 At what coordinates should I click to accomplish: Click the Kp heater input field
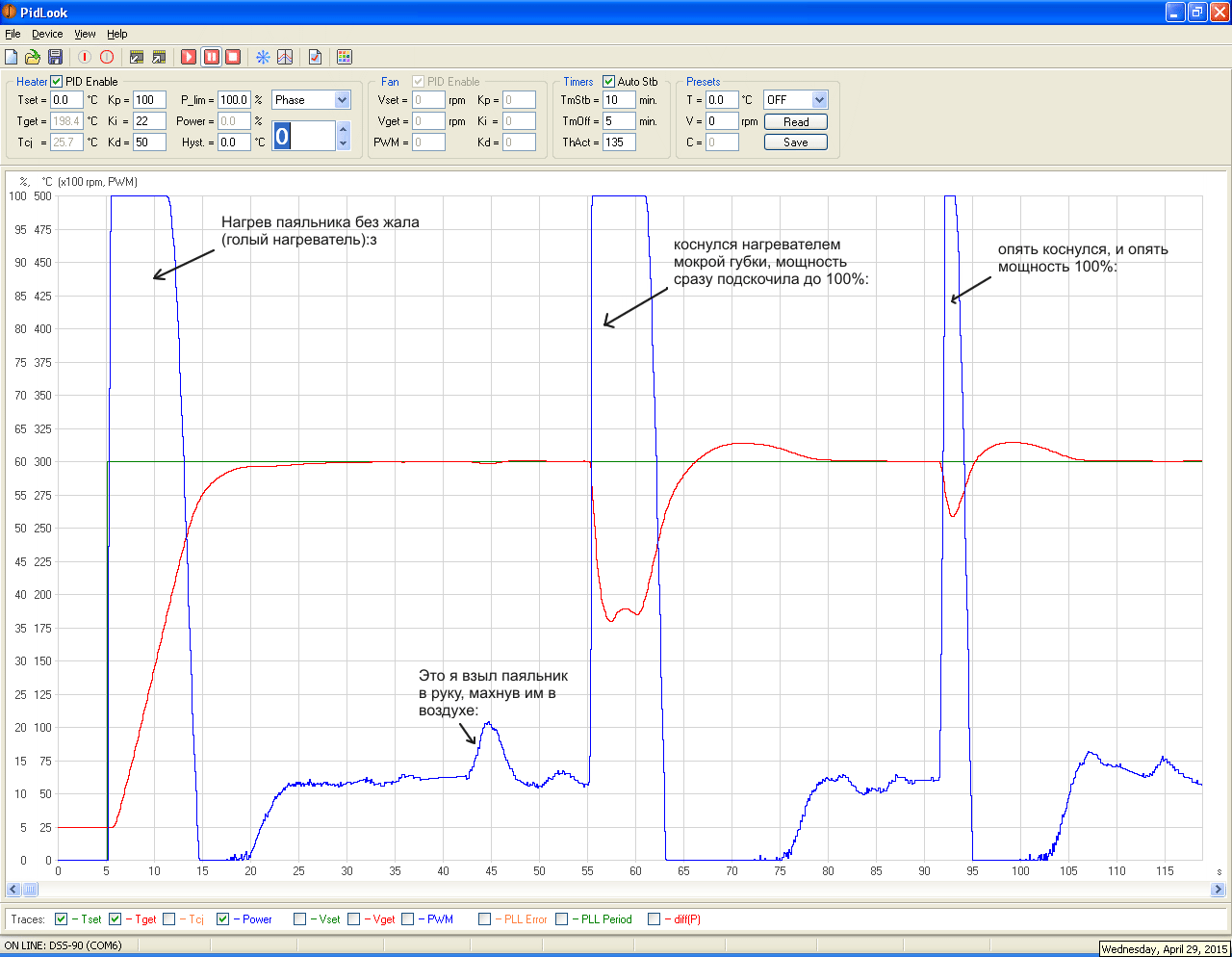point(149,100)
